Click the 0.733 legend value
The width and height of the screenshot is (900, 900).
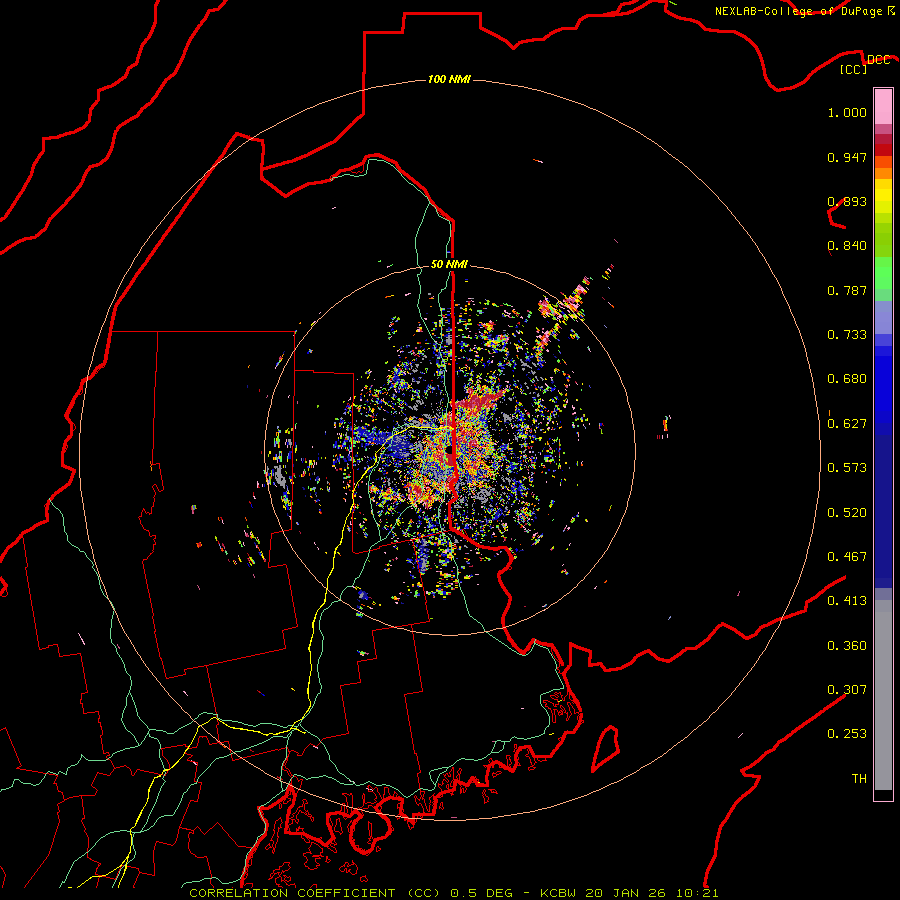[x=847, y=335]
